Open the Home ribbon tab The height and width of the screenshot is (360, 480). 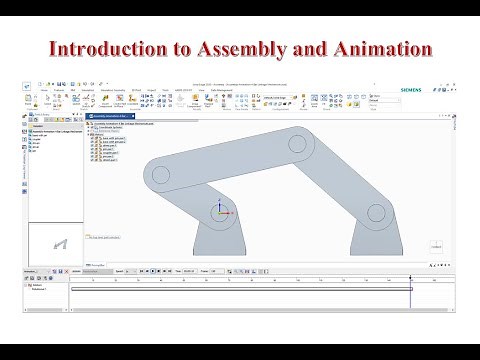(x=44, y=90)
